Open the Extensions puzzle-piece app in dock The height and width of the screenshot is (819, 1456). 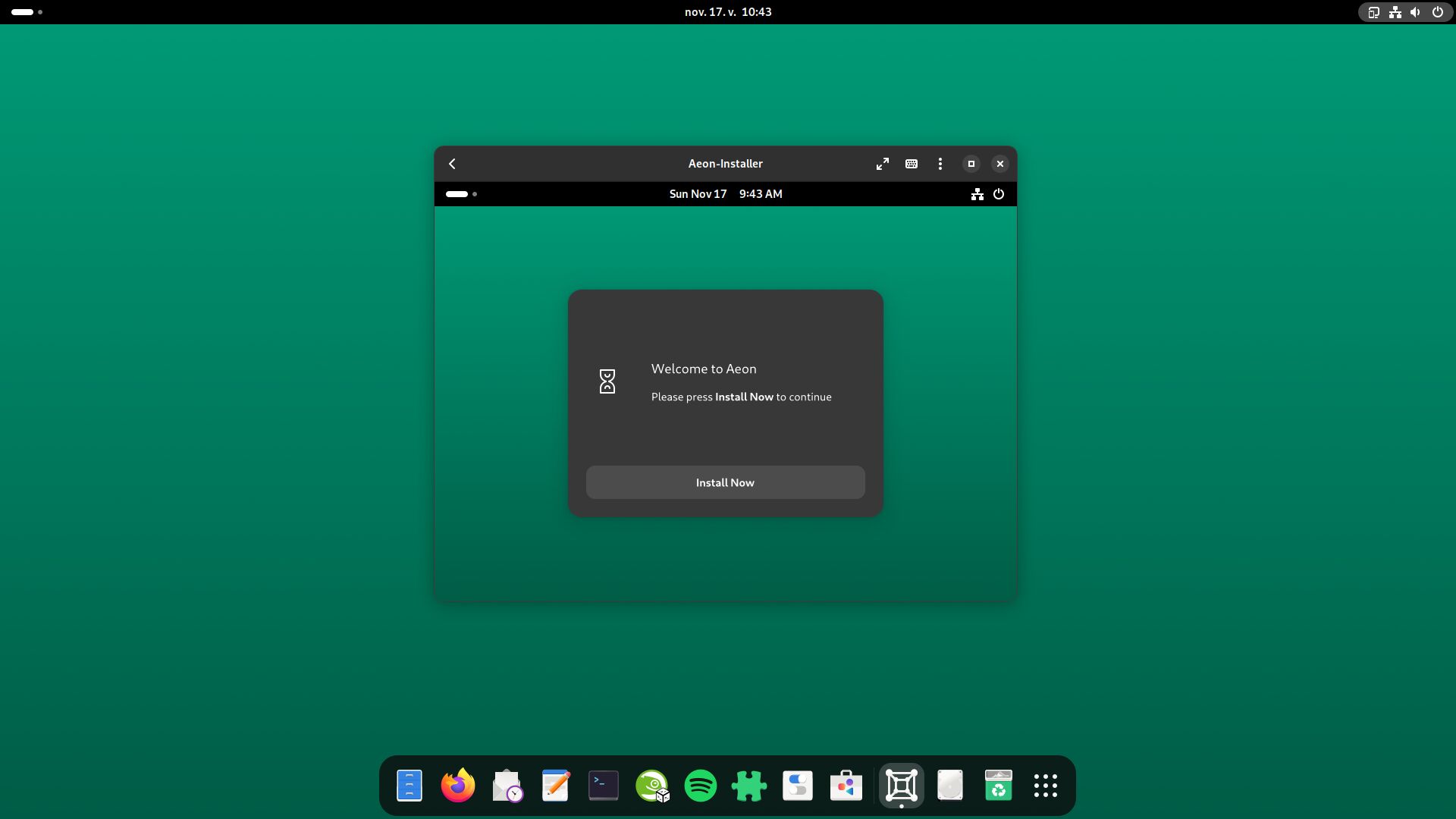[749, 786]
